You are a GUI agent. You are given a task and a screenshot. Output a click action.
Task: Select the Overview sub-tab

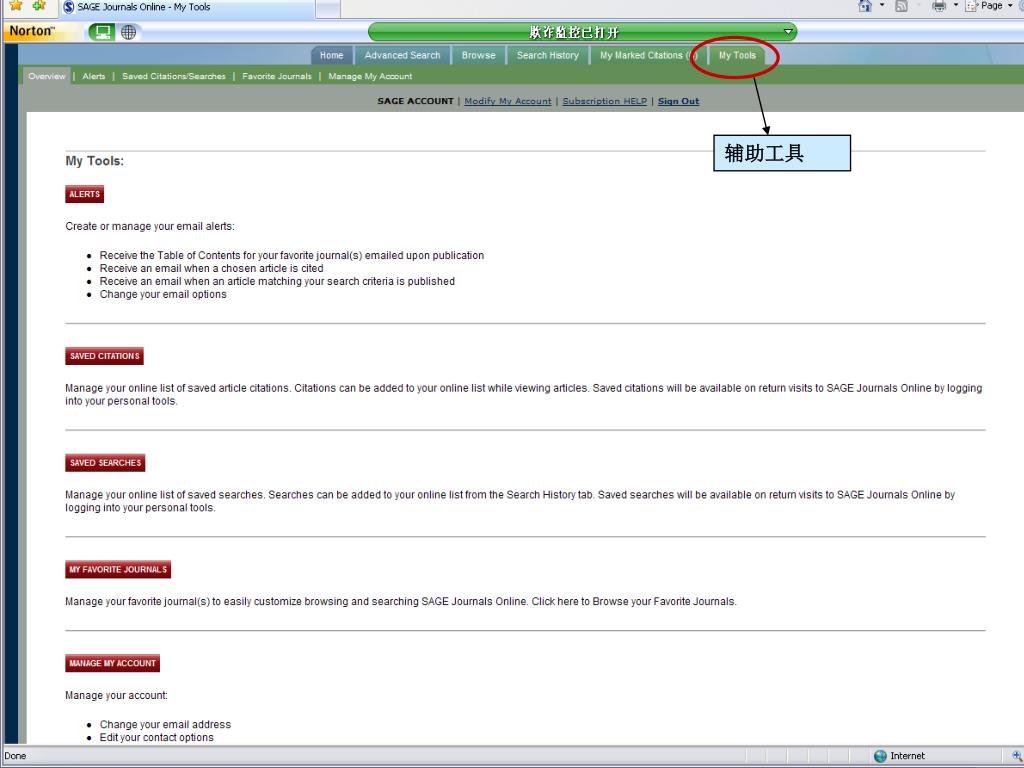46,76
